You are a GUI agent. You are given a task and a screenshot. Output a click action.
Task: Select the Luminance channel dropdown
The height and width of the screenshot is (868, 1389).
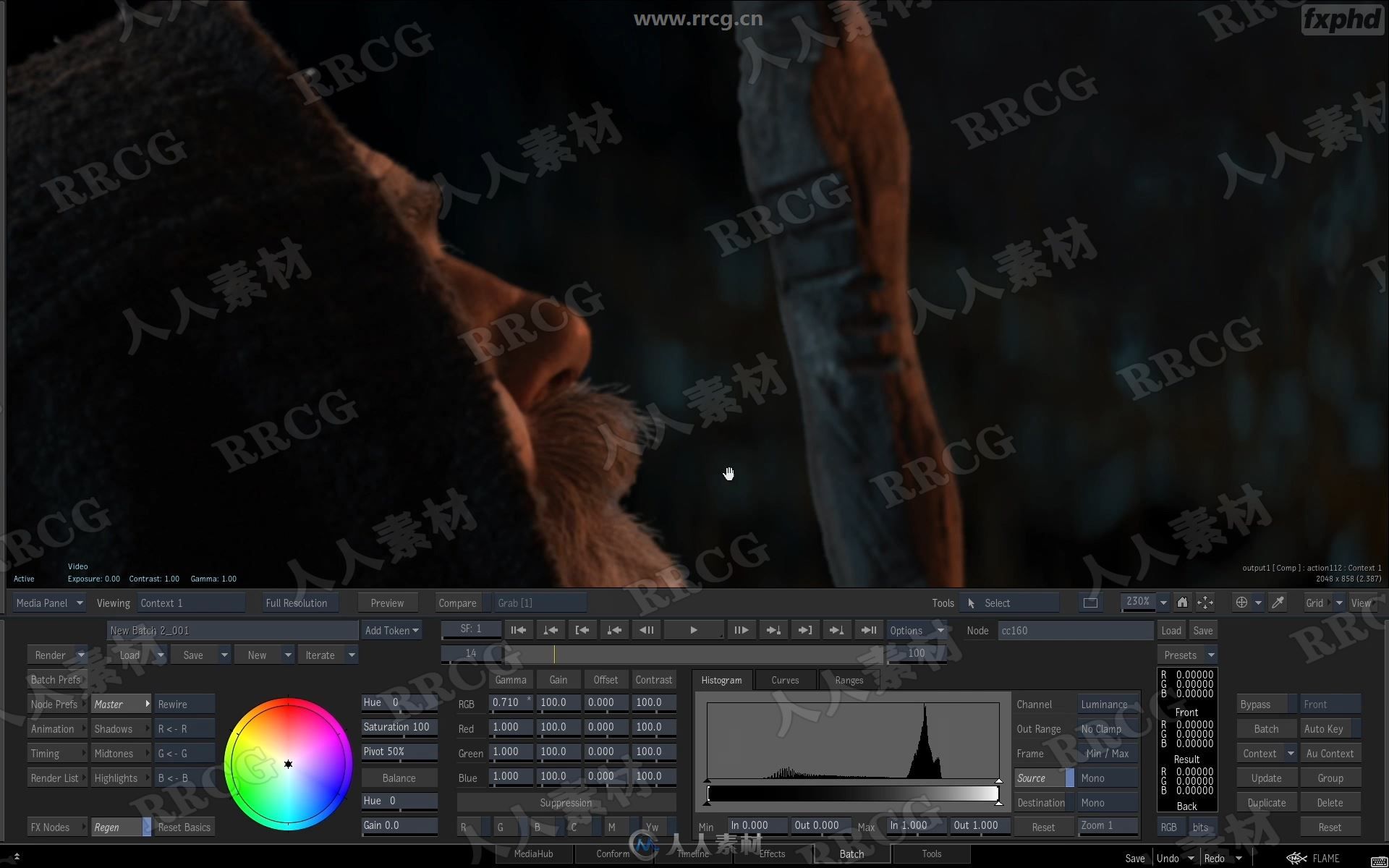(x=1101, y=704)
